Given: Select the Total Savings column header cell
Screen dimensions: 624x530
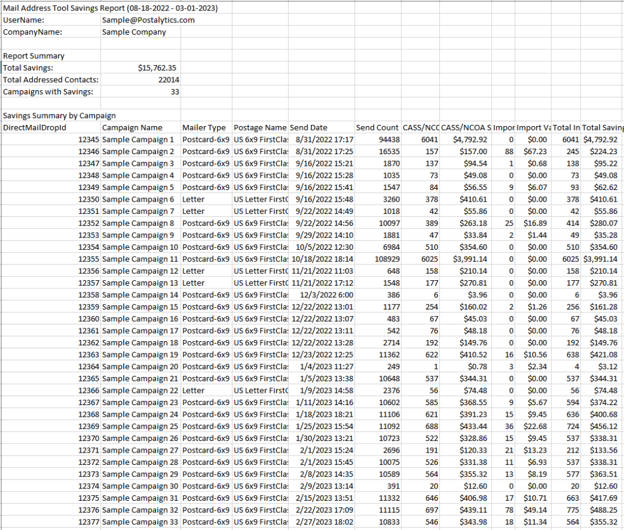Looking at the screenshot, I should click(x=602, y=127).
